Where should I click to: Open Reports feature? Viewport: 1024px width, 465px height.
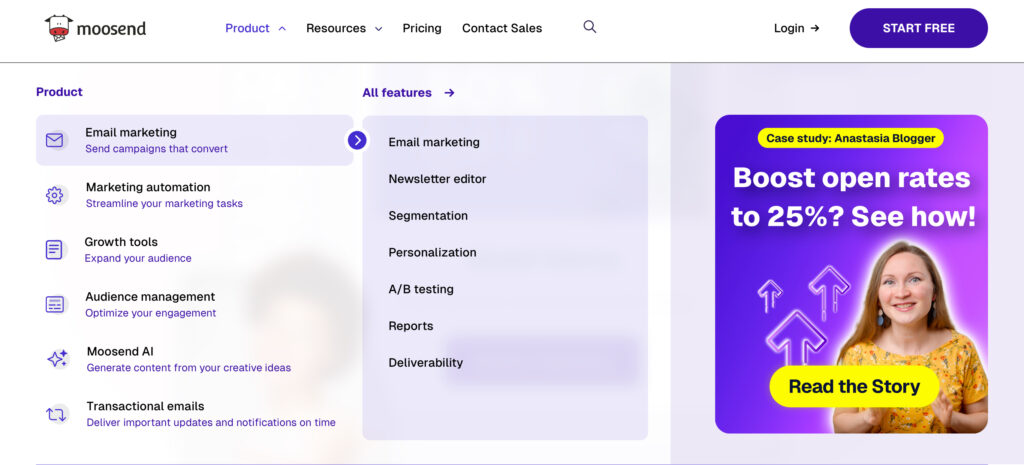click(411, 326)
